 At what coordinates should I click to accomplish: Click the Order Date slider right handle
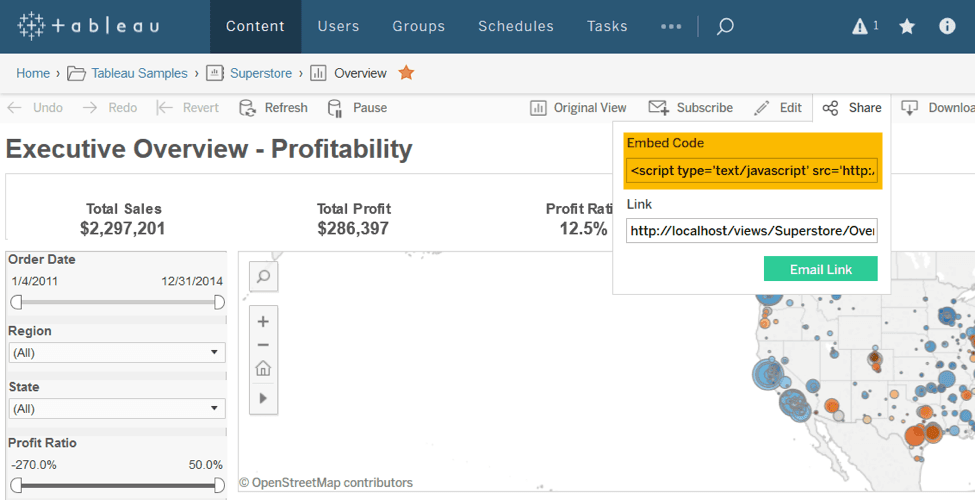219,302
